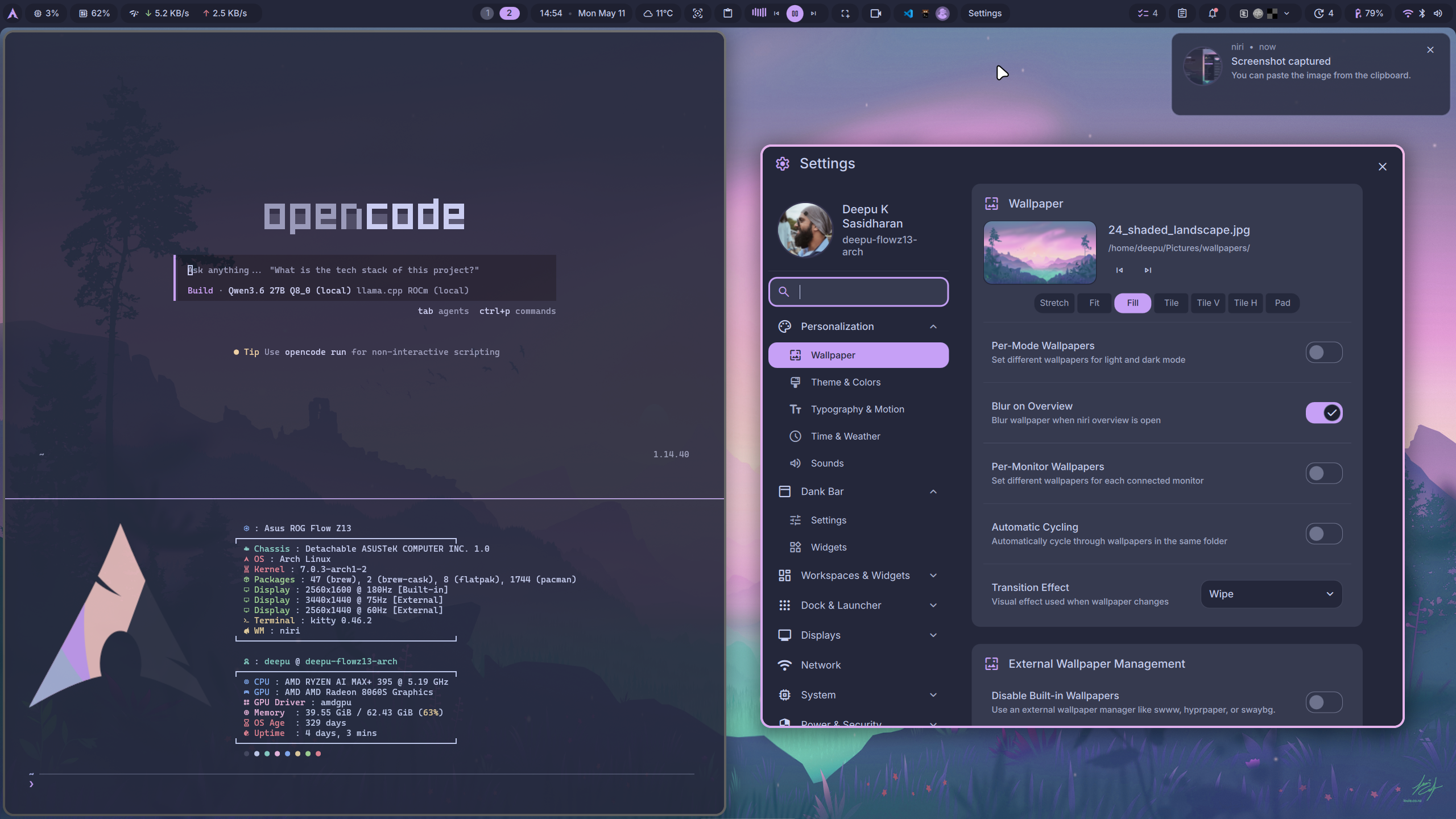The height and width of the screenshot is (819, 1456).
Task: Set wallpaper mode to Pad
Action: point(1283,303)
